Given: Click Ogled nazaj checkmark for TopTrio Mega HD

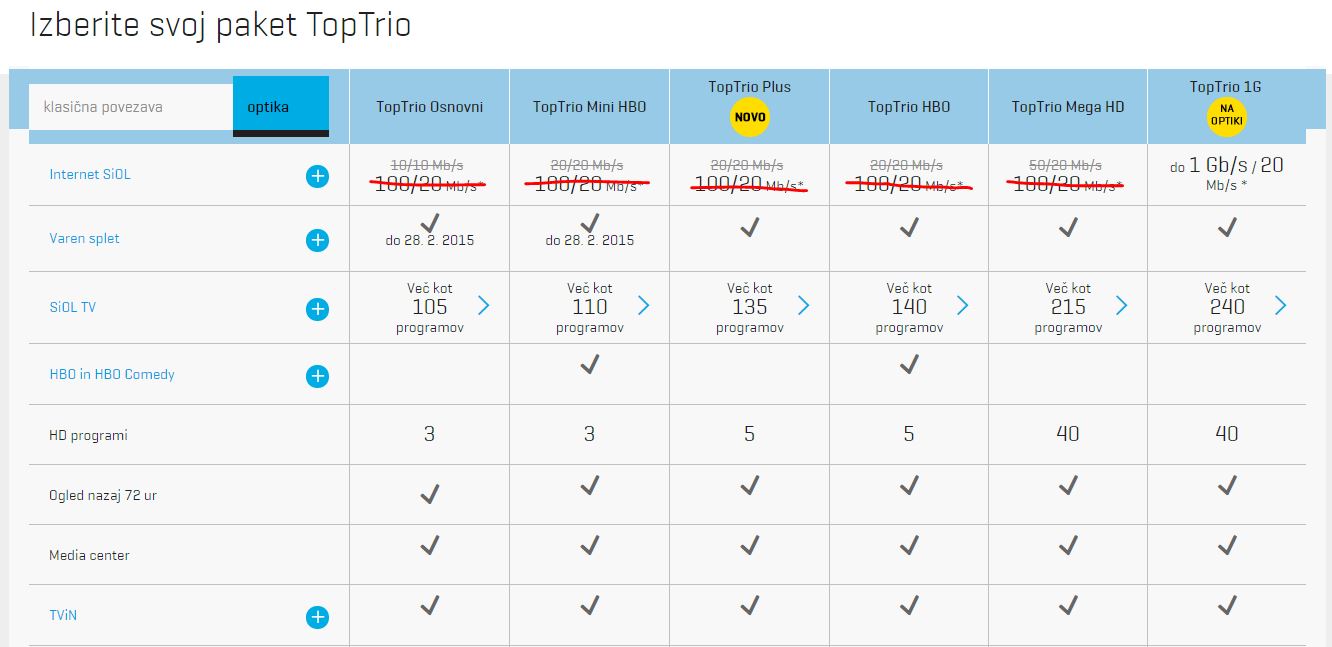Looking at the screenshot, I should point(1068,485).
